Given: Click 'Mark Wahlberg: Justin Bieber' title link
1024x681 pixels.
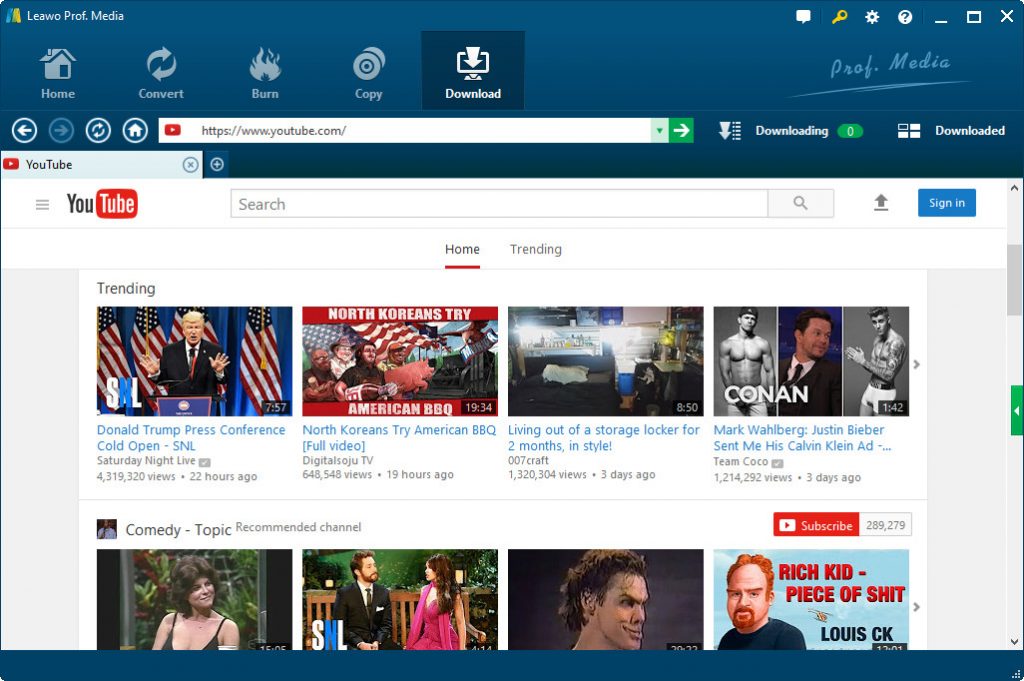Looking at the screenshot, I should 802,437.
